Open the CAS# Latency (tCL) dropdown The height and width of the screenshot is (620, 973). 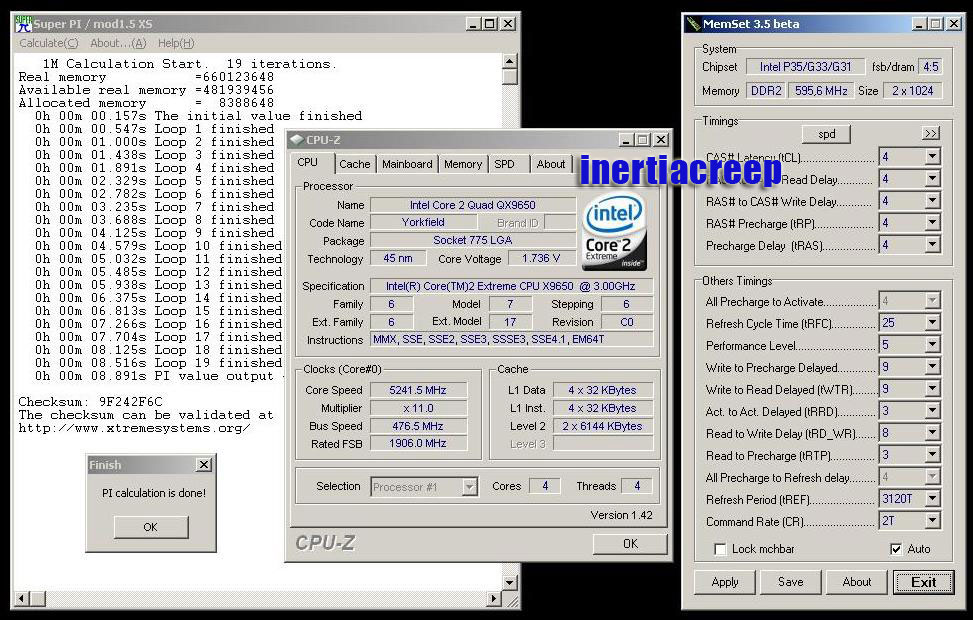[932, 156]
